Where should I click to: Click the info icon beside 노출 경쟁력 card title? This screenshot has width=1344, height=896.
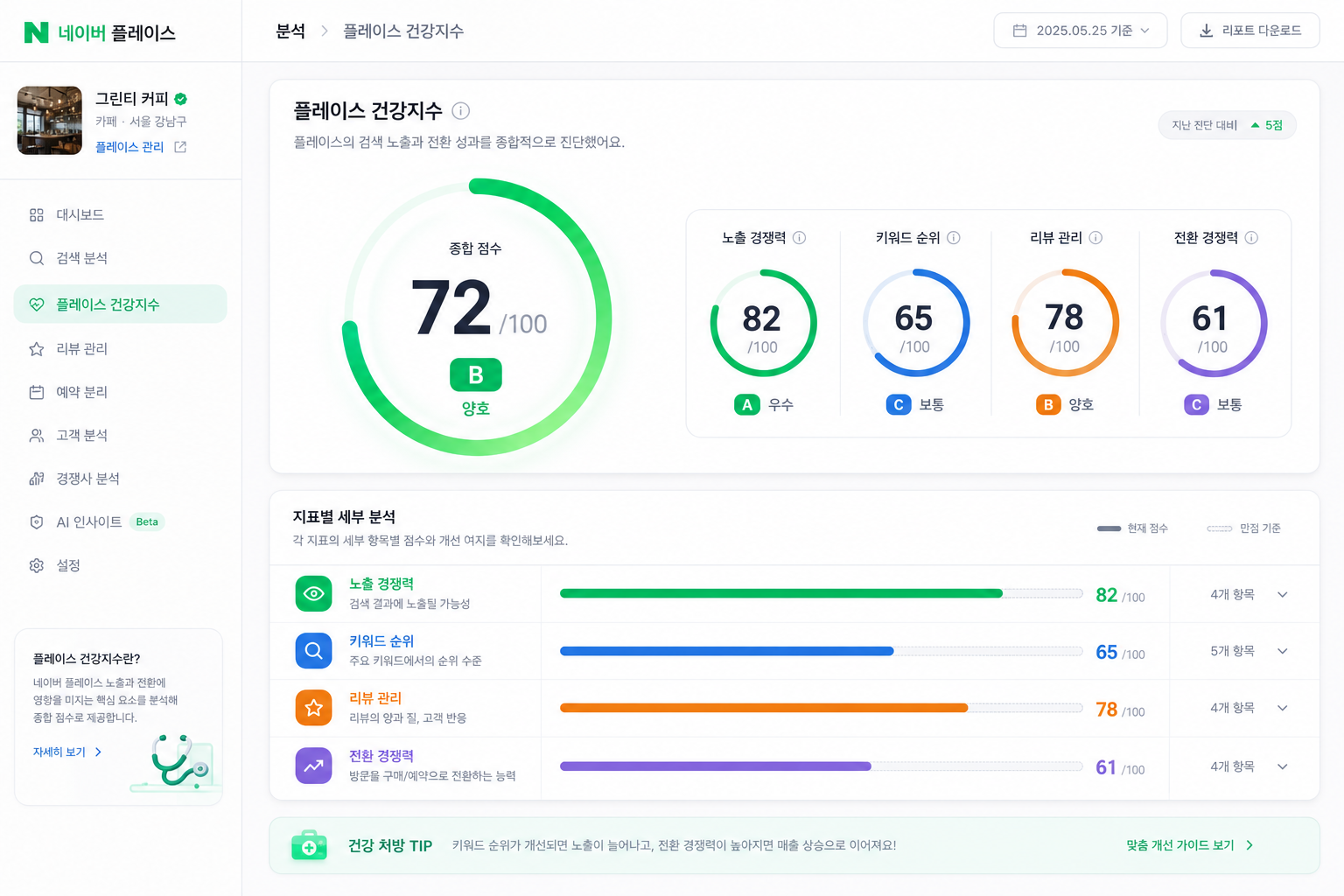coord(800,238)
